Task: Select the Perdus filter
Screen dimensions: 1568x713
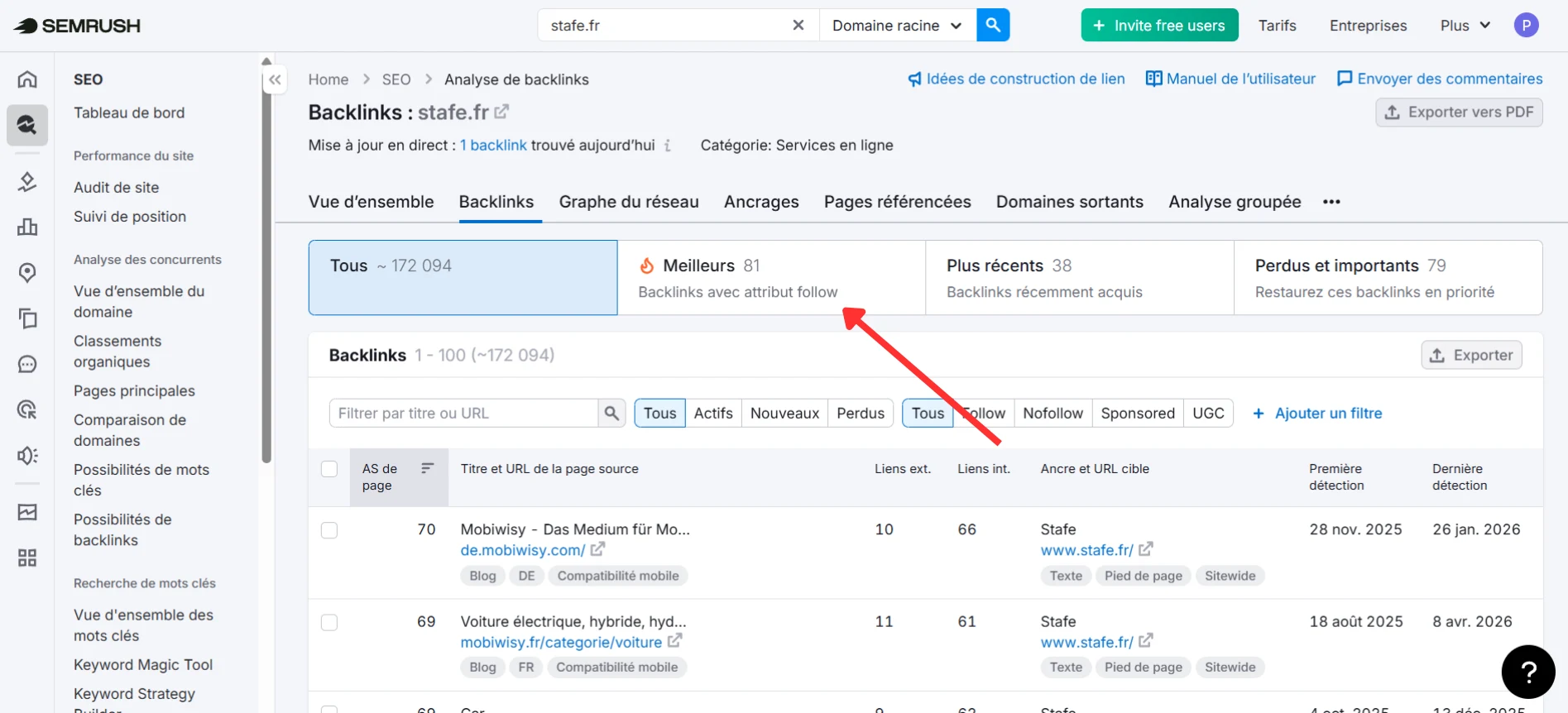Action: (861, 413)
